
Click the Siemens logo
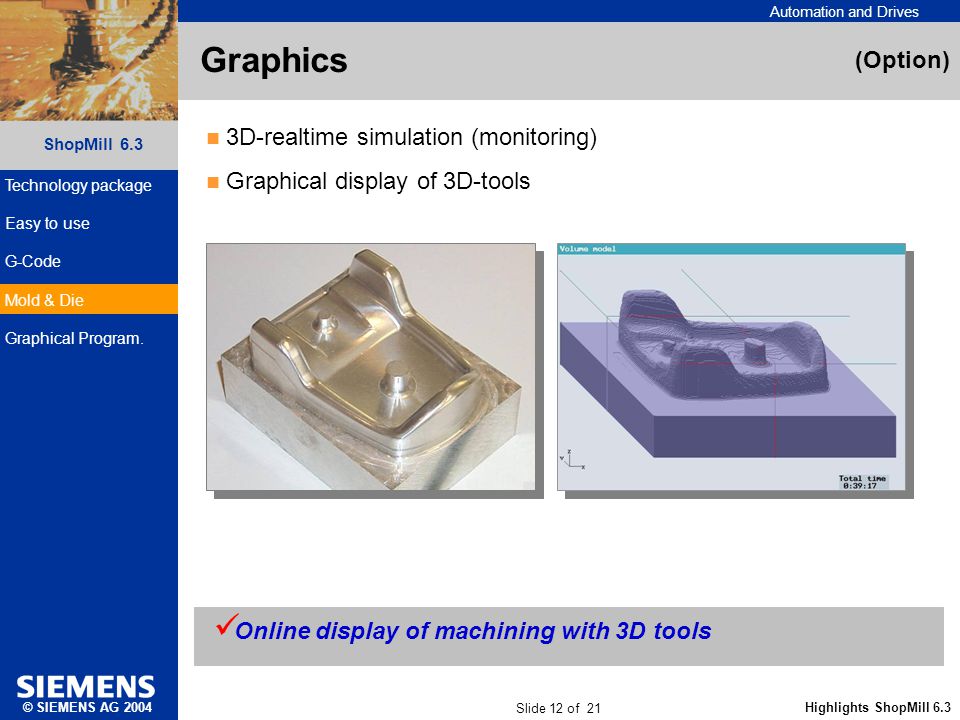(86, 686)
